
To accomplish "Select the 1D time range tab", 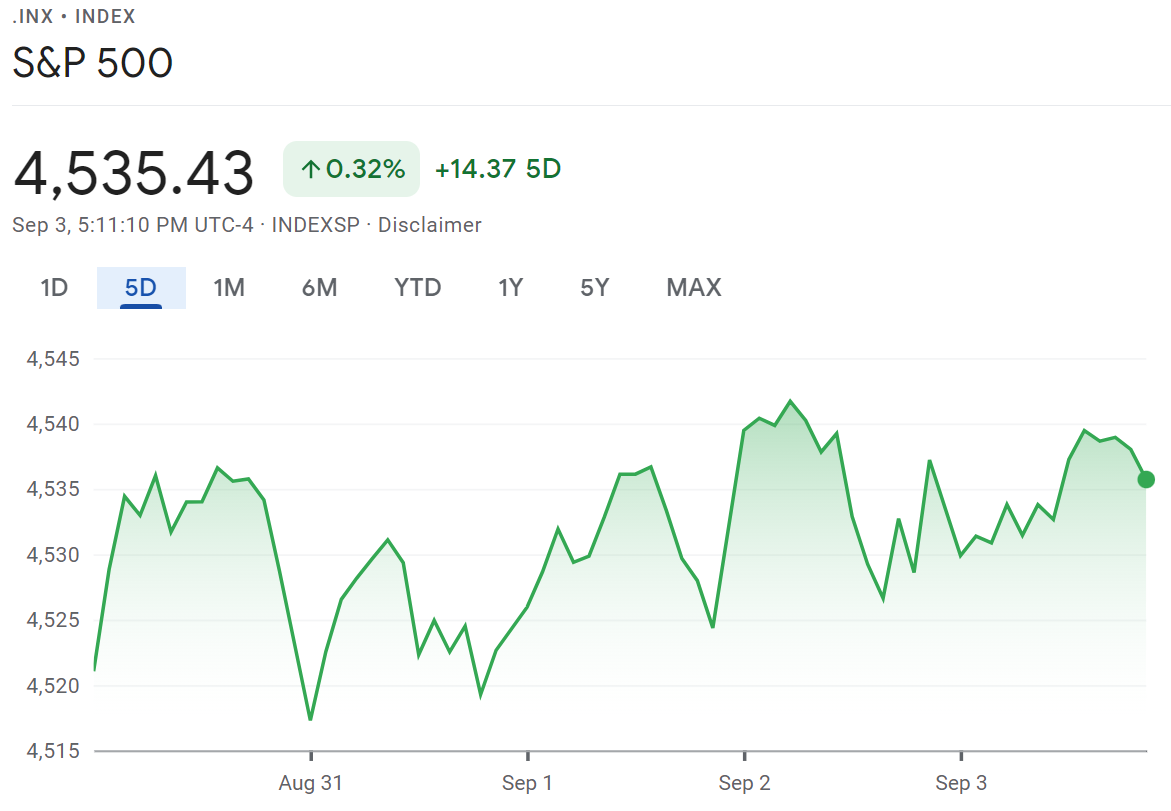I will 54,288.
